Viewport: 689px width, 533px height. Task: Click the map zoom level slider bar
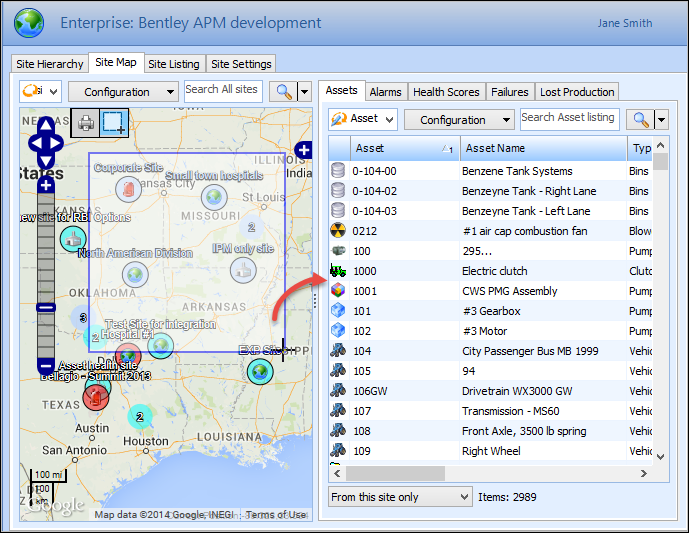pos(45,248)
